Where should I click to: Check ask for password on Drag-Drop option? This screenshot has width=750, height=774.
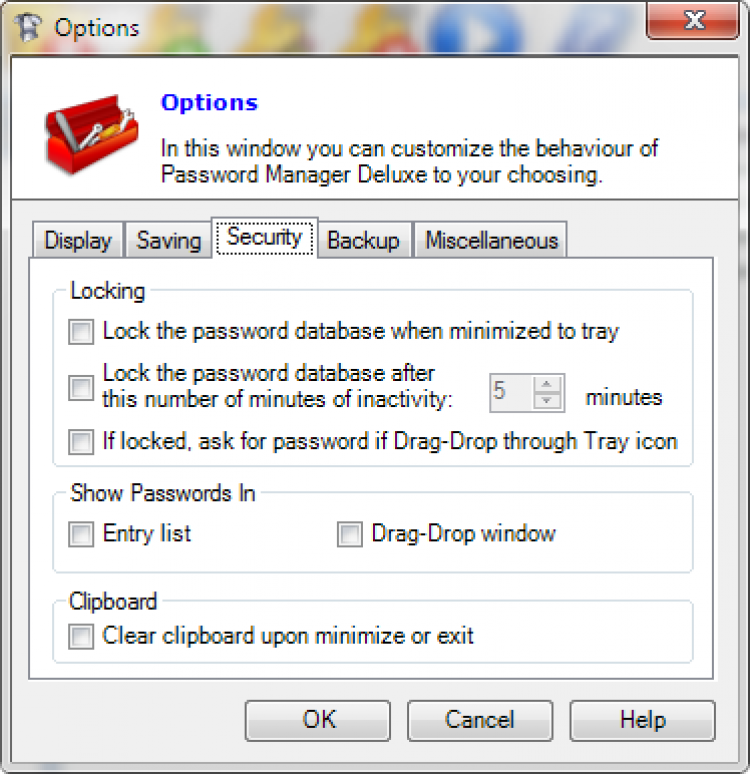tap(81, 441)
